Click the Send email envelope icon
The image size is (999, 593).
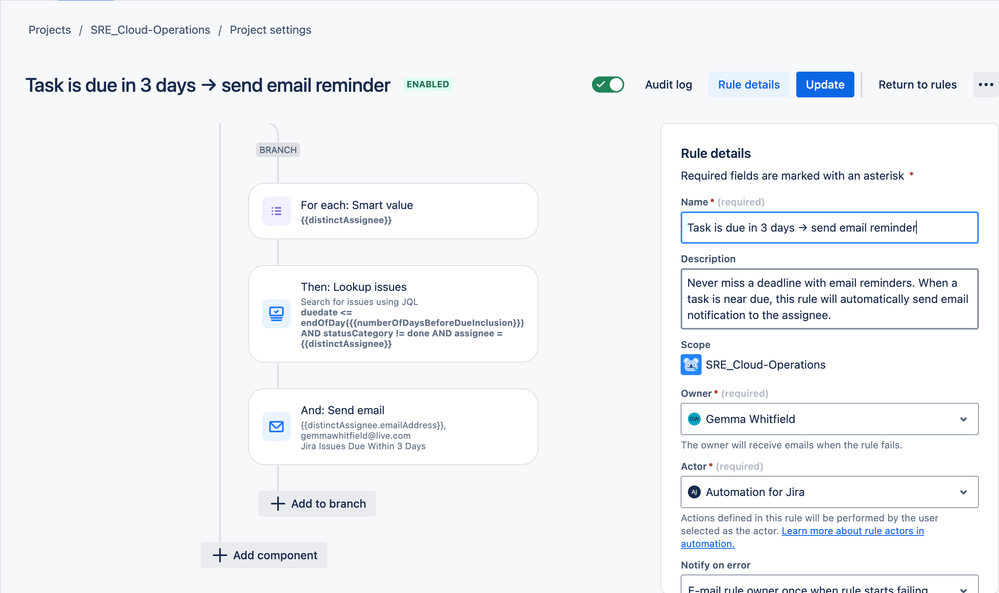coord(277,427)
